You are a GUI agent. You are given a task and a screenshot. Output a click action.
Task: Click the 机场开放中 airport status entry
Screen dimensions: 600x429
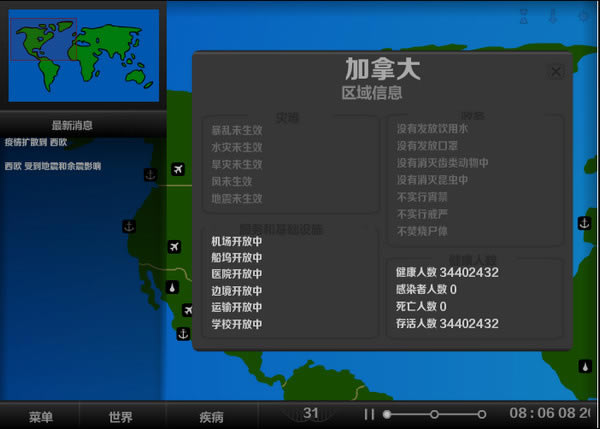(236, 241)
